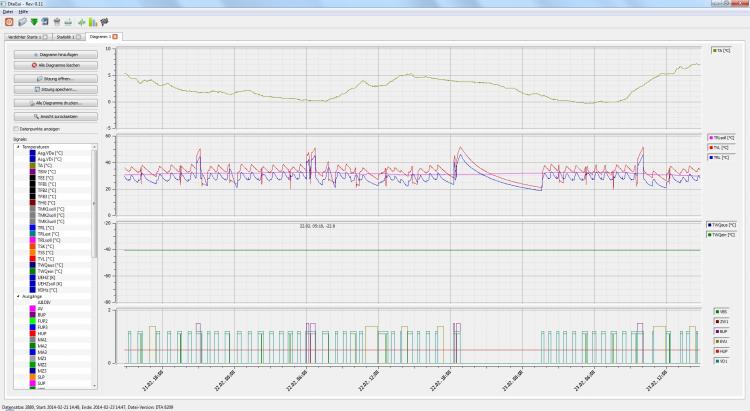Click the bar chart statistics toolbar icon
The height and width of the screenshot is (411, 750).
[x=93, y=22]
